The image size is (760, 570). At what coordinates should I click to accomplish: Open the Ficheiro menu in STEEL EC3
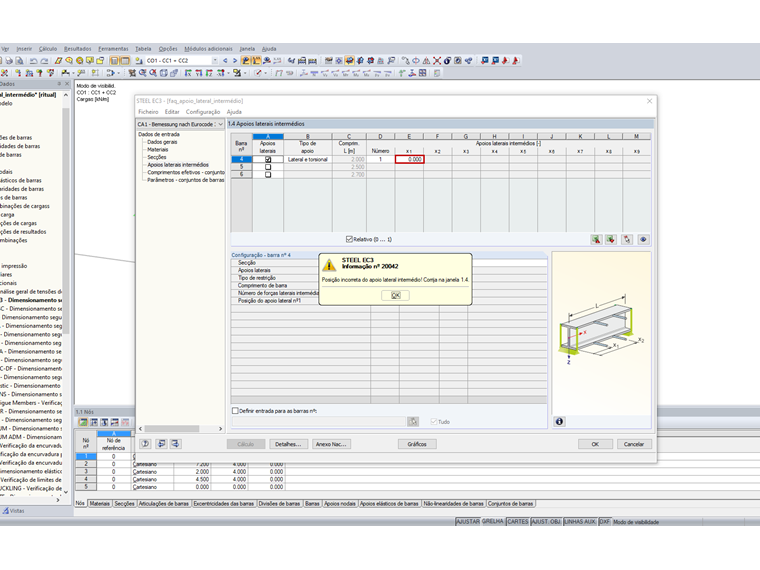[x=148, y=112]
